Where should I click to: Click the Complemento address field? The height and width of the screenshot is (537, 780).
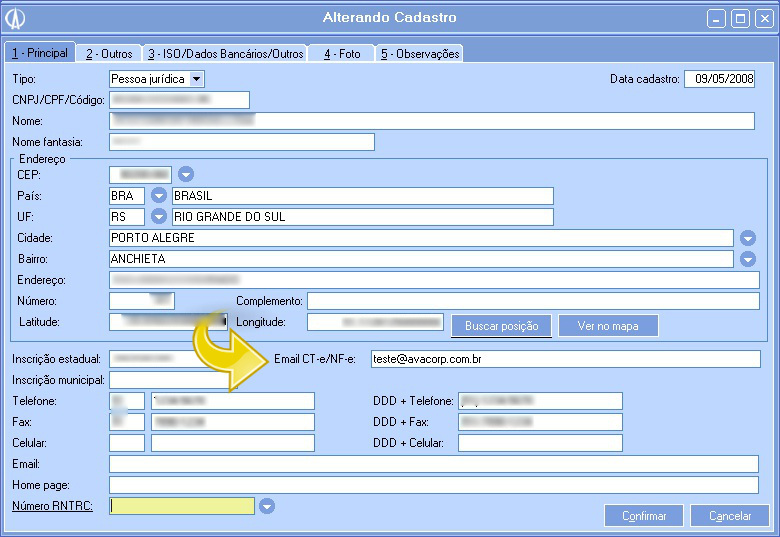click(532, 301)
